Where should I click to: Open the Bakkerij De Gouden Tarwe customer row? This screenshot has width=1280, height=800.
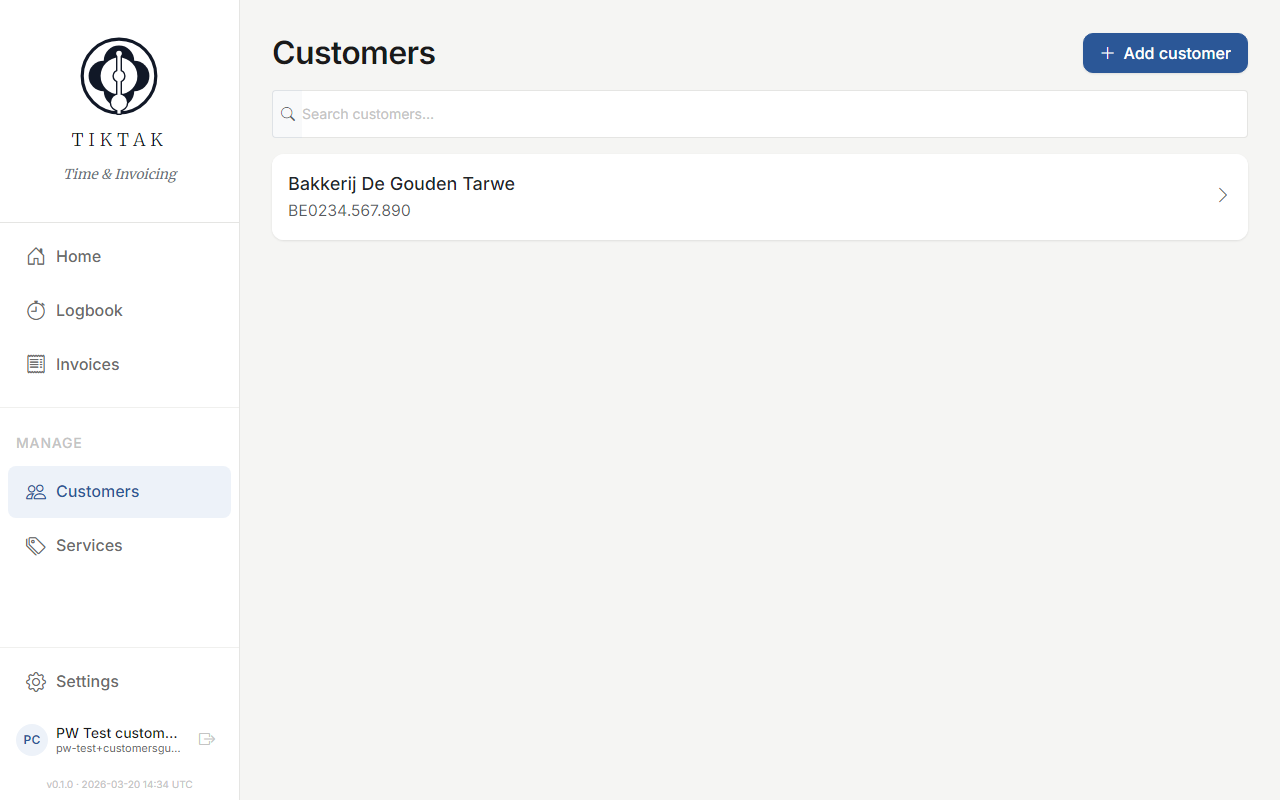click(x=700, y=196)
